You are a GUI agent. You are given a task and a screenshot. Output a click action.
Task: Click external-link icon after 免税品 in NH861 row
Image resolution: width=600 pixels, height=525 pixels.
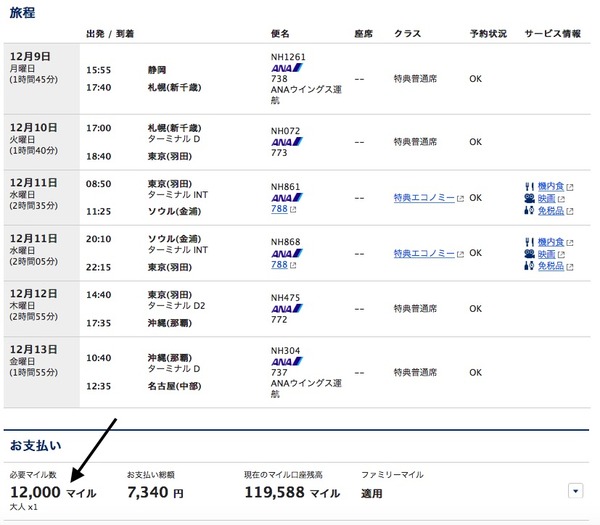570,211
